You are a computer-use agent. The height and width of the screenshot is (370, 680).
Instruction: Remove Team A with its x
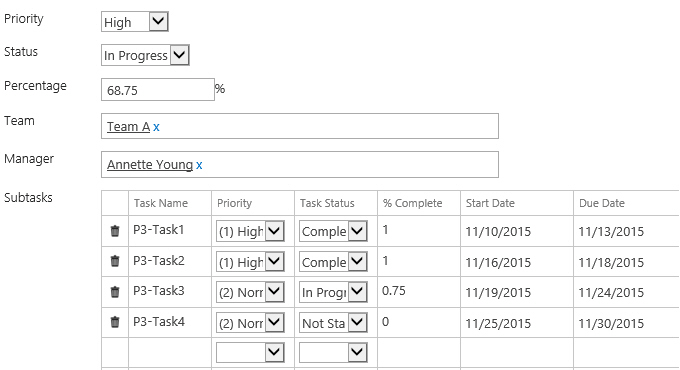pyautogui.click(x=156, y=127)
